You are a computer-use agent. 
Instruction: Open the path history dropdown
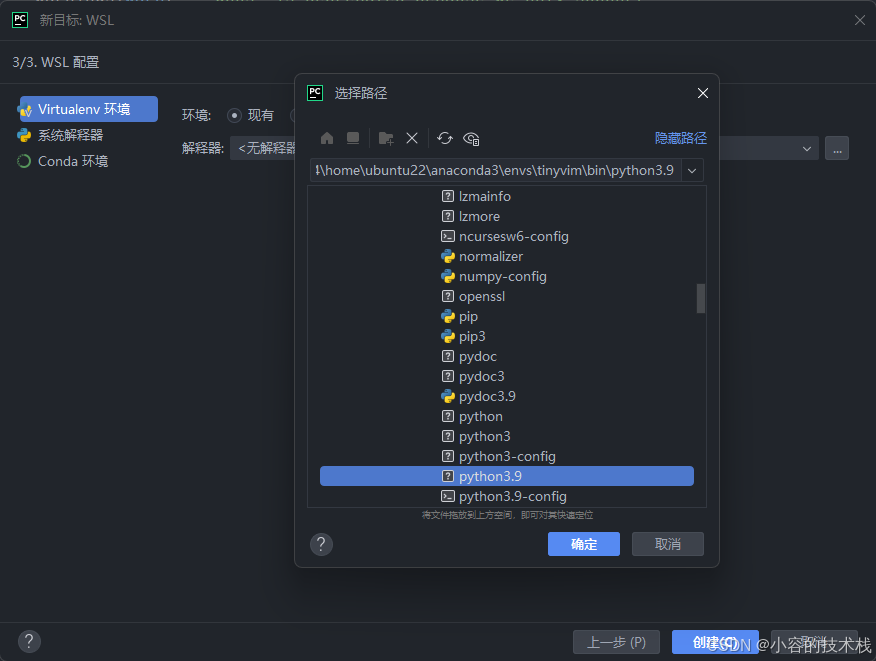click(692, 170)
